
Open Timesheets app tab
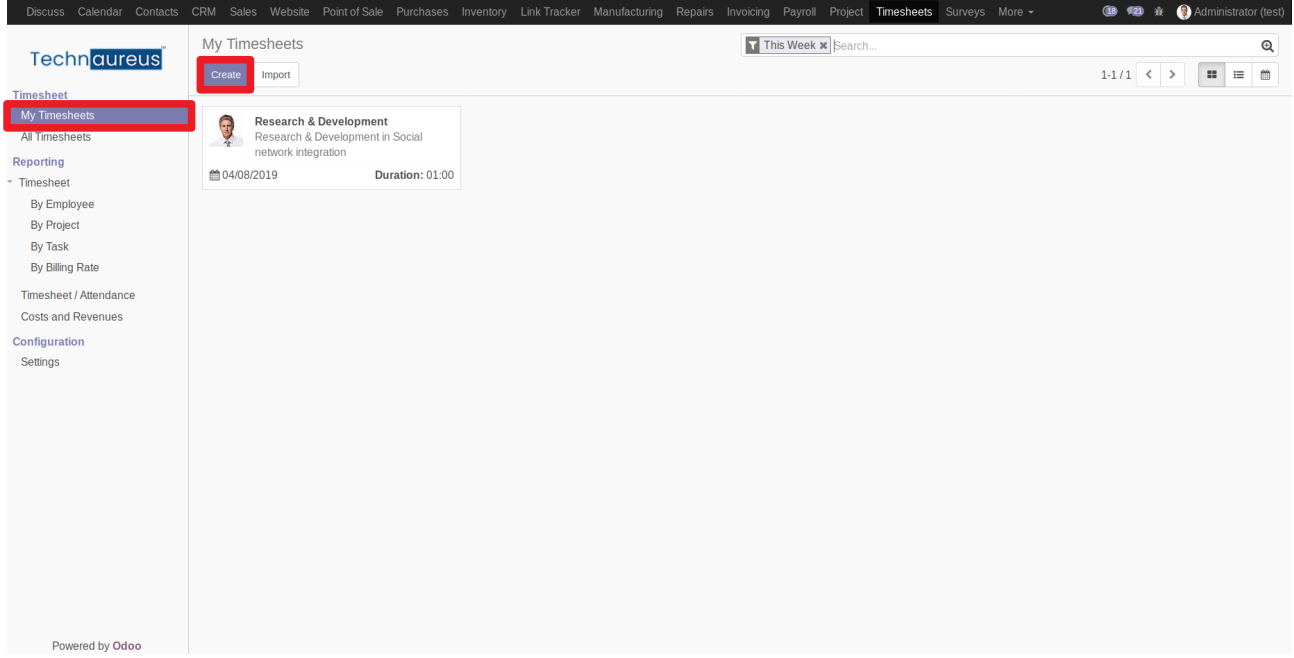tap(904, 12)
